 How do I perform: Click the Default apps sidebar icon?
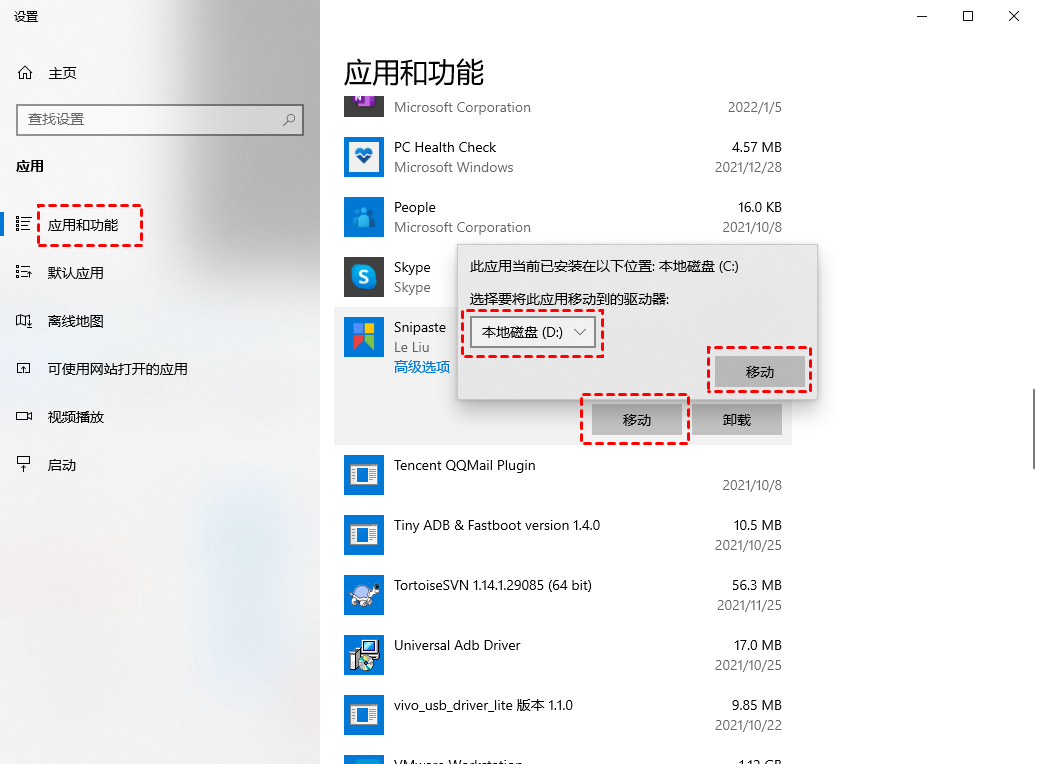pyautogui.click(x=24, y=273)
